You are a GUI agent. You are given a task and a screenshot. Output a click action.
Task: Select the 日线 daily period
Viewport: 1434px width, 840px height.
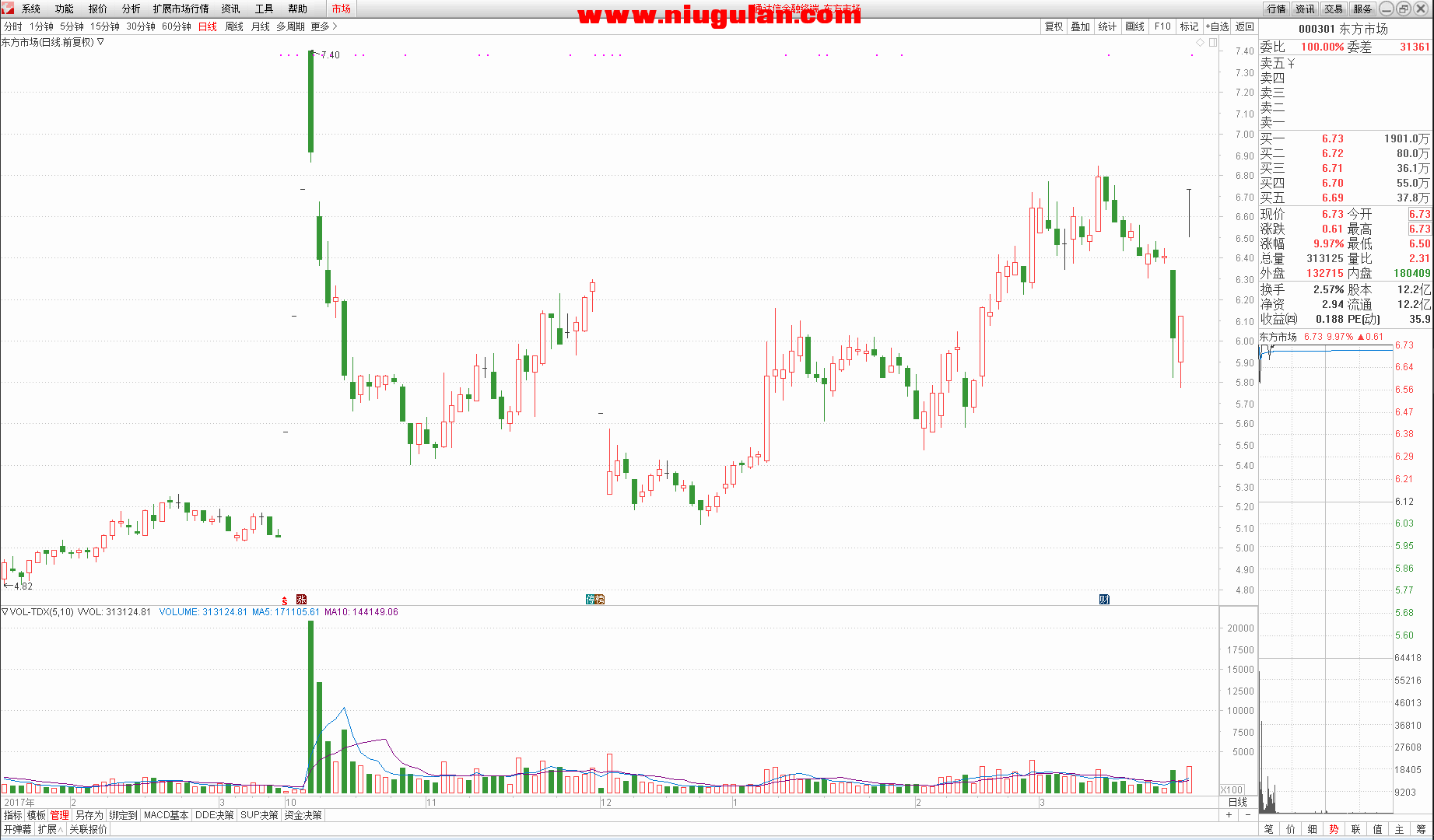point(208,26)
